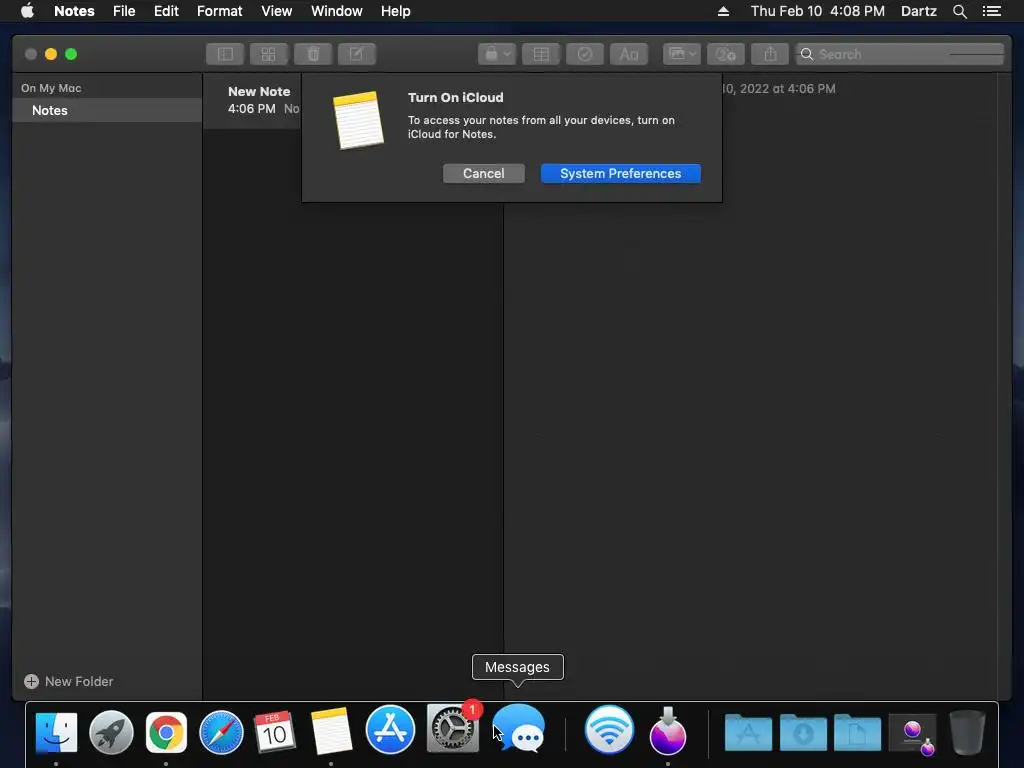Switch to gallery view in toolbar
The width and height of the screenshot is (1024, 768).
268,54
